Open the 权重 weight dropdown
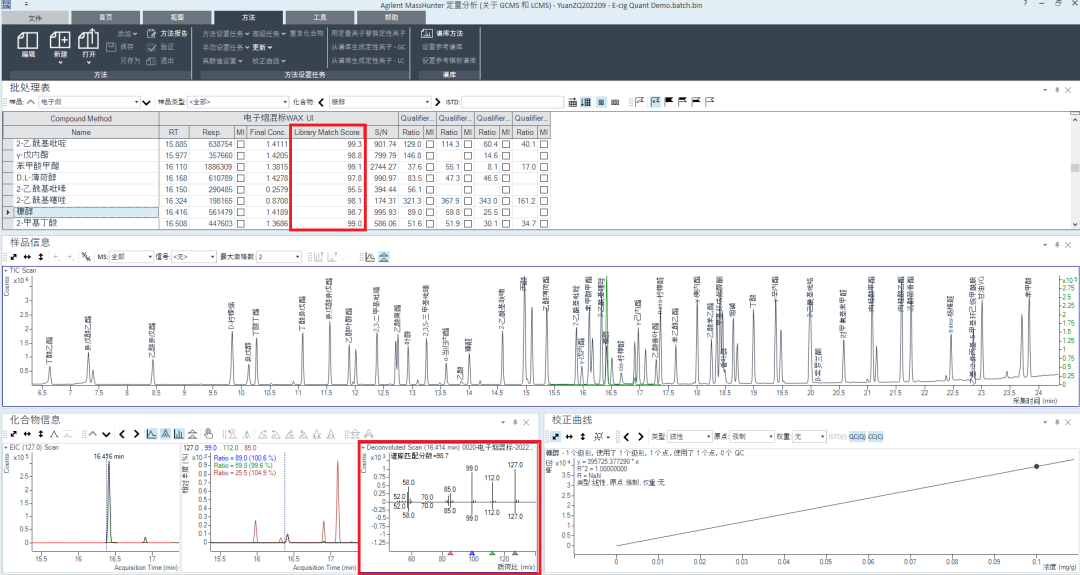Viewport: 1080px width, 575px height. click(x=809, y=437)
